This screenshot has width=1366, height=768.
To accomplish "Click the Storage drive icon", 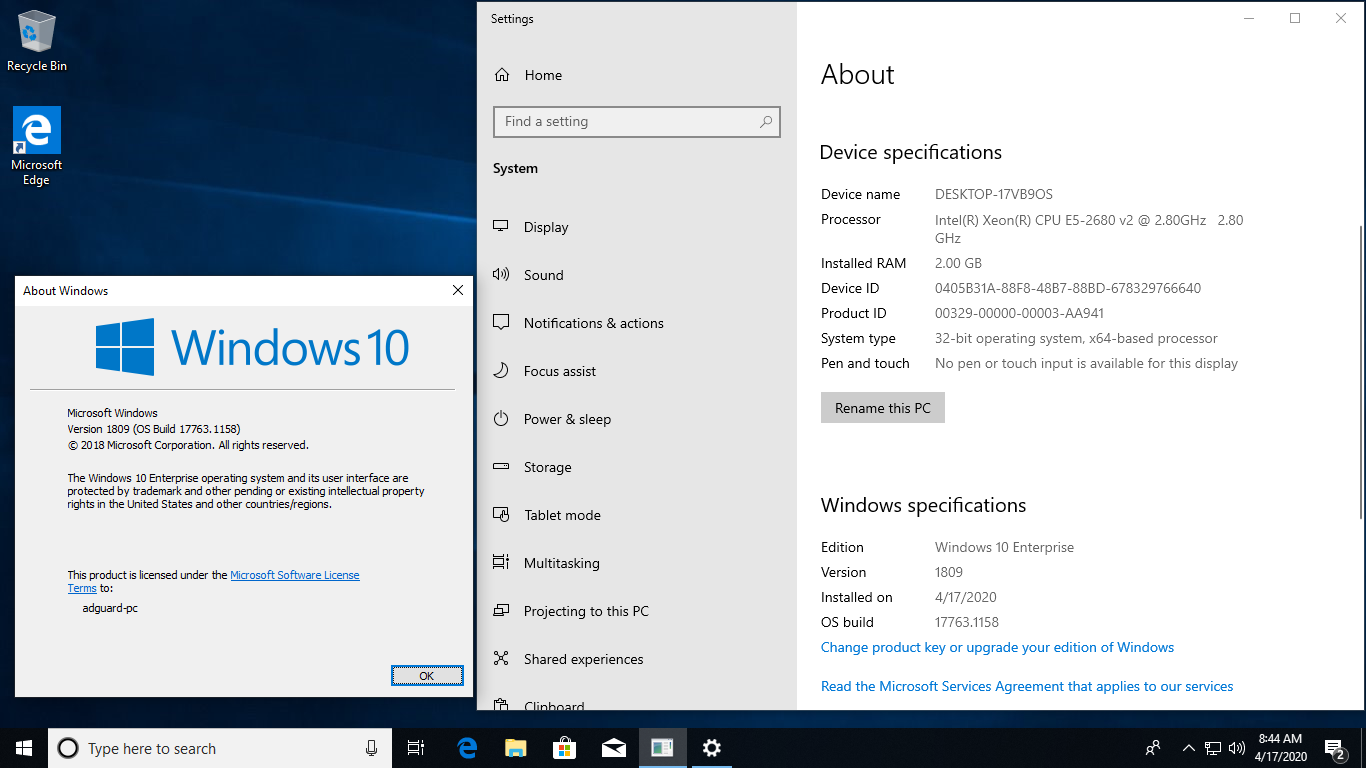I will (502, 467).
